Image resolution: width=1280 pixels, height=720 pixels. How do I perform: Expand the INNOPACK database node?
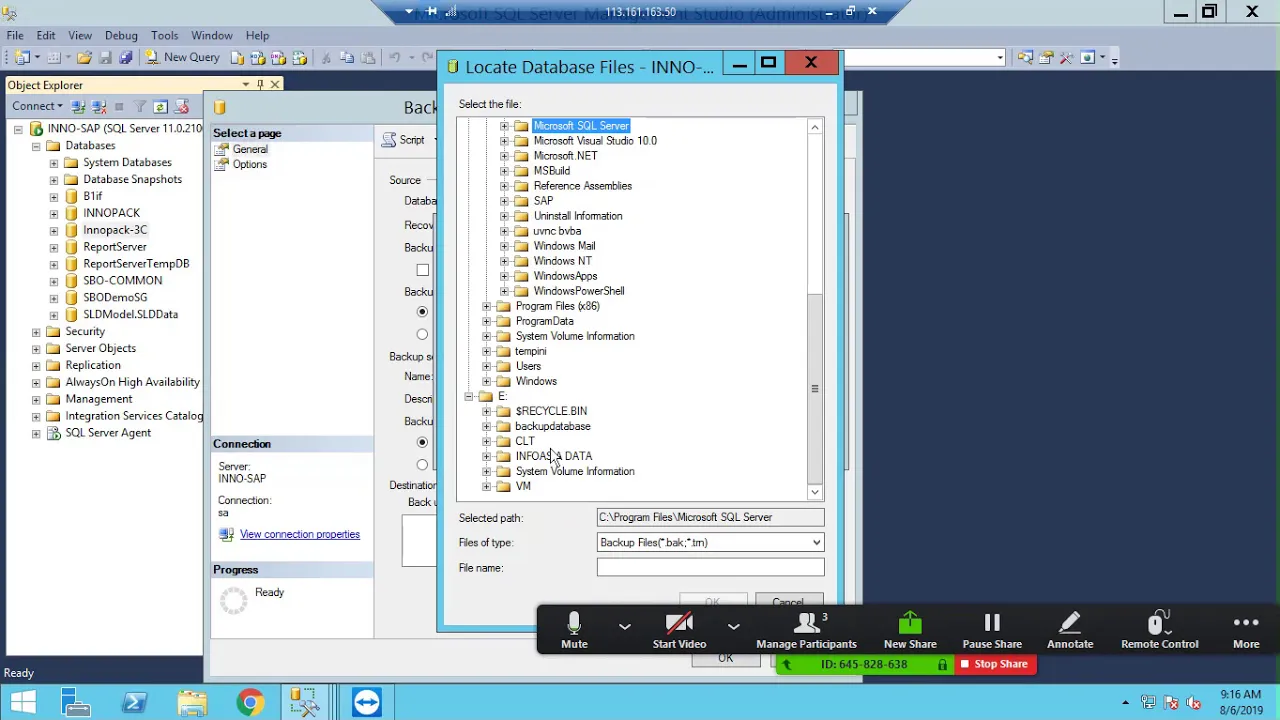(54, 213)
